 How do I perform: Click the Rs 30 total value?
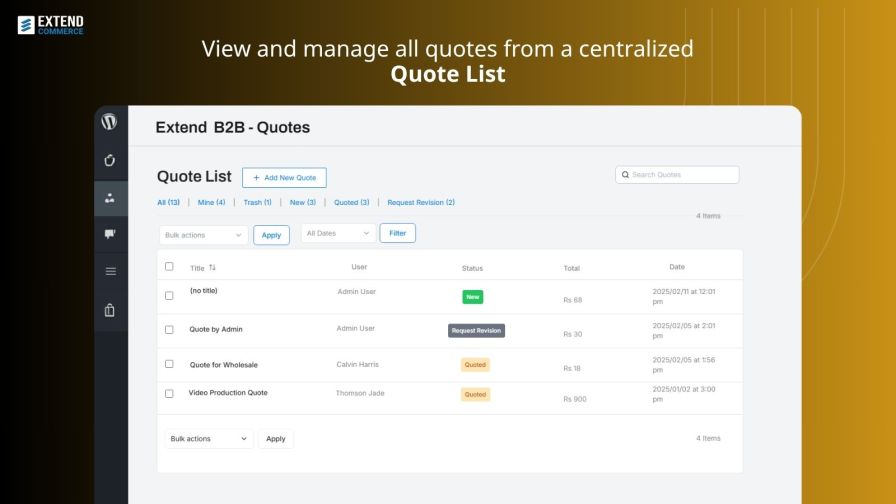(x=573, y=334)
